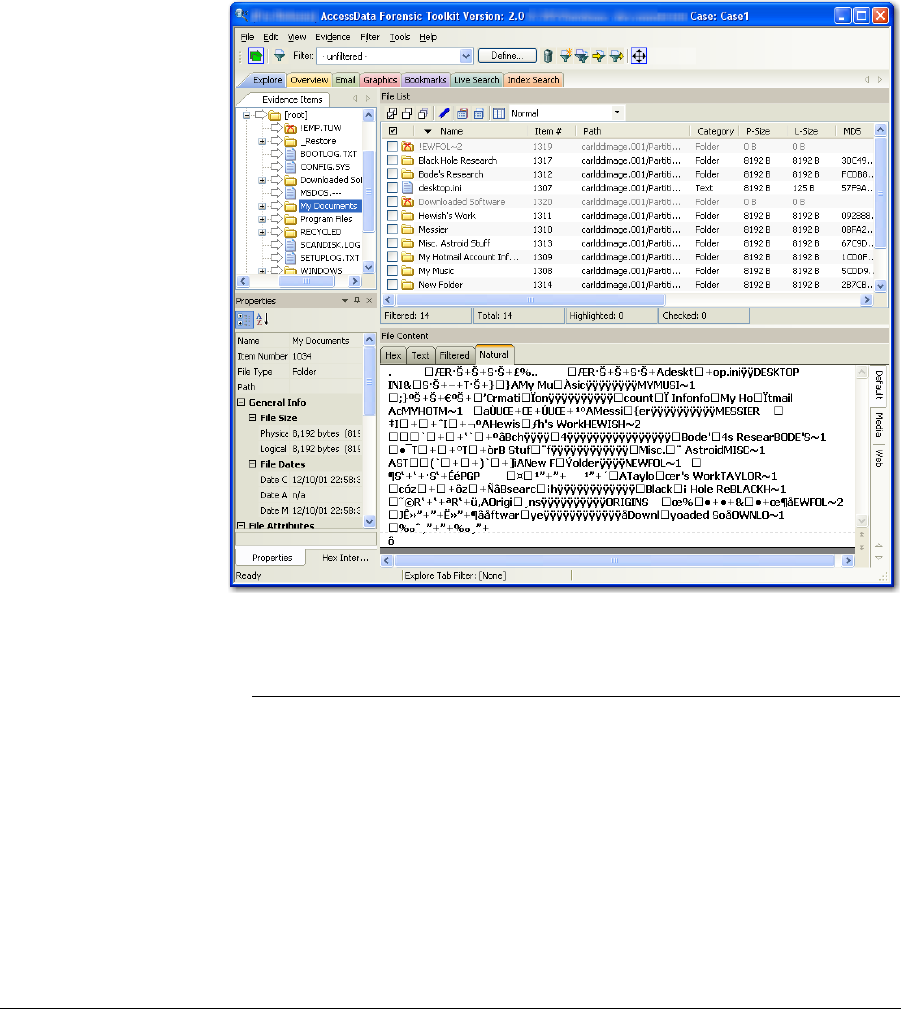
Task: Sort by the Category column header
Action: tap(715, 131)
